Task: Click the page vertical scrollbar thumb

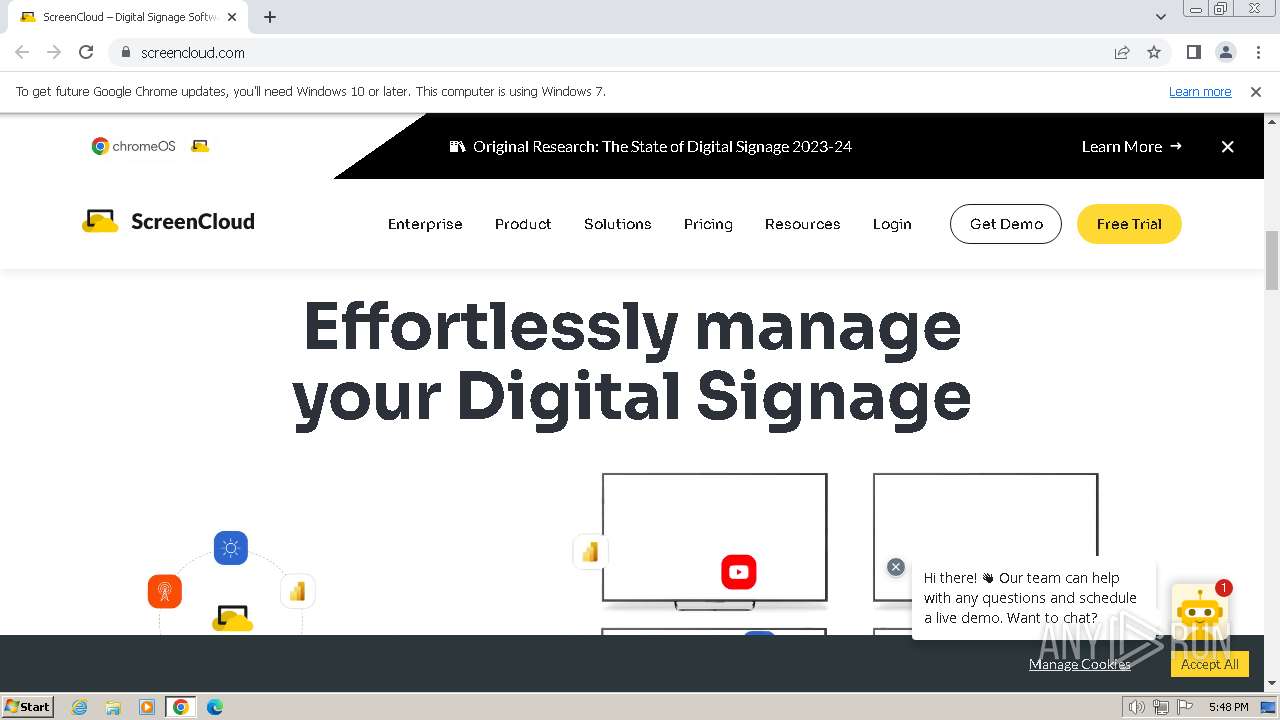Action: pyautogui.click(x=1272, y=259)
